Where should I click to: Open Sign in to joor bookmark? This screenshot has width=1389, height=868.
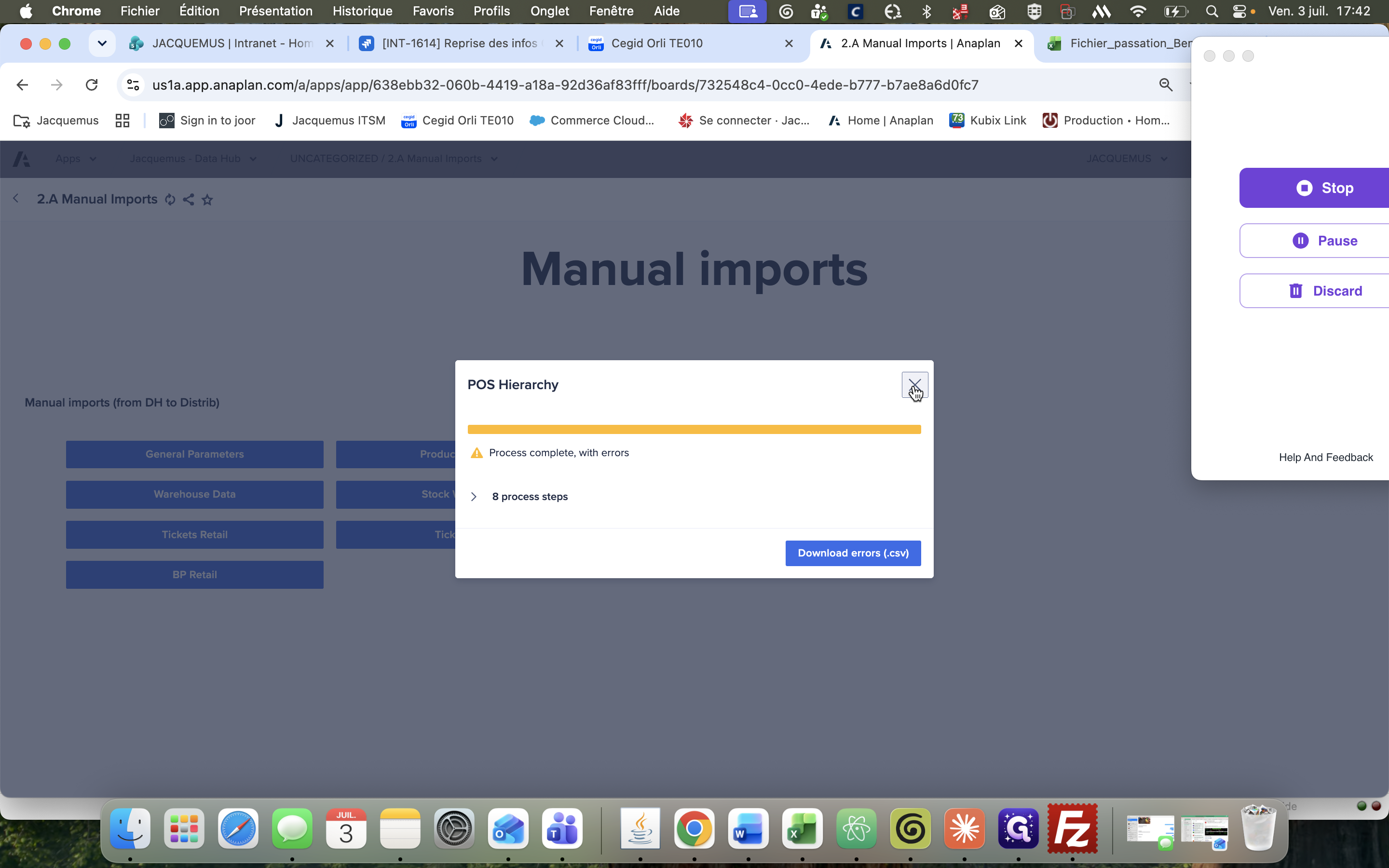207,121
